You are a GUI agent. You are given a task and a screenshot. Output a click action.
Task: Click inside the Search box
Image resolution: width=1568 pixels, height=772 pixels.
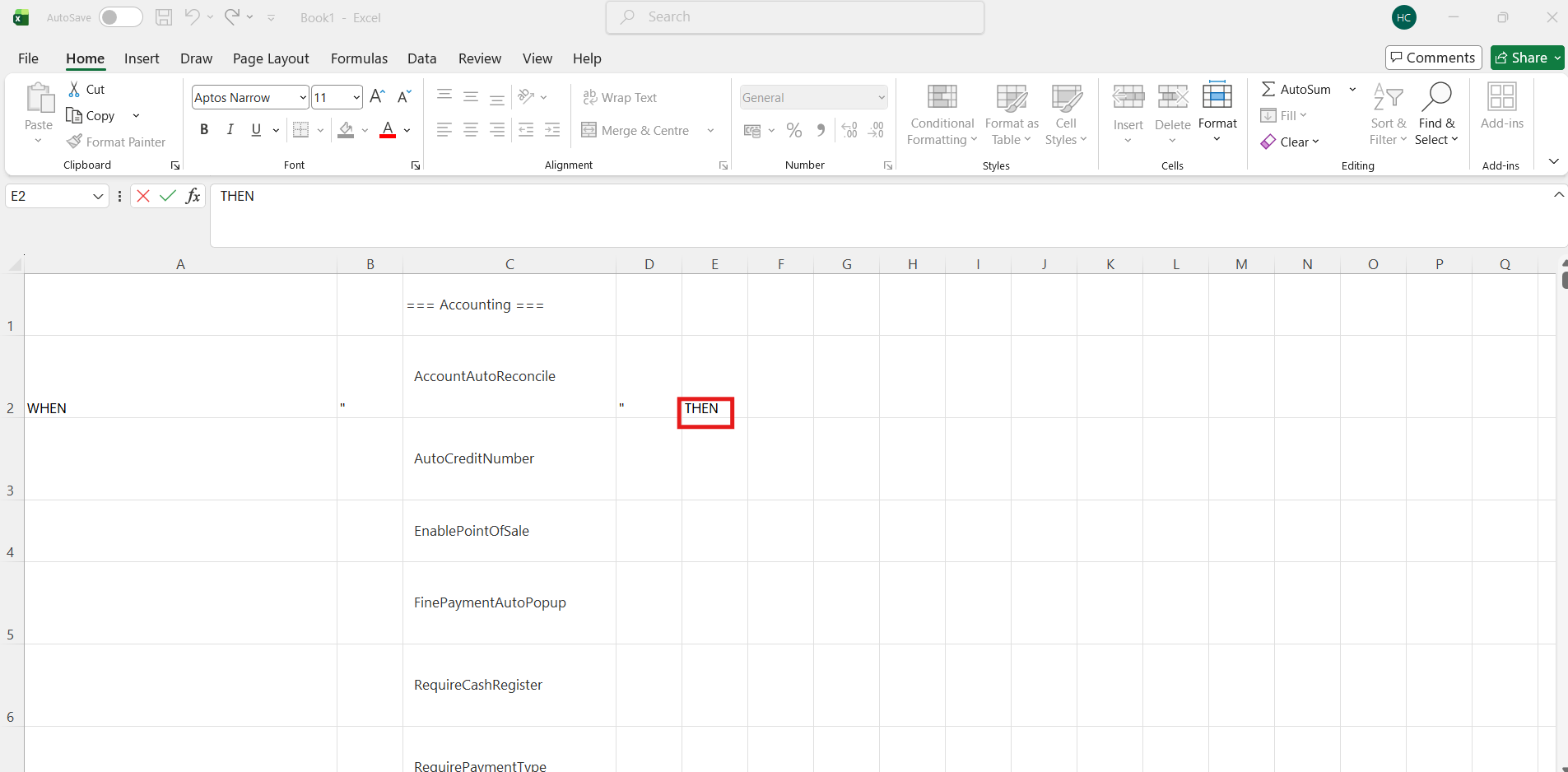pos(794,17)
